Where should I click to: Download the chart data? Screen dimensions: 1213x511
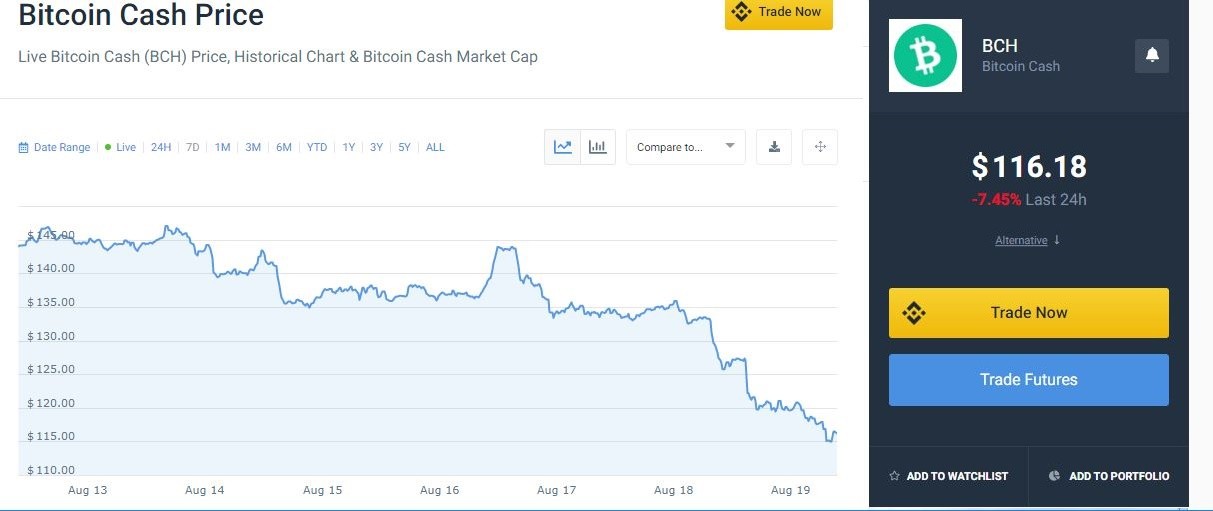[774, 147]
